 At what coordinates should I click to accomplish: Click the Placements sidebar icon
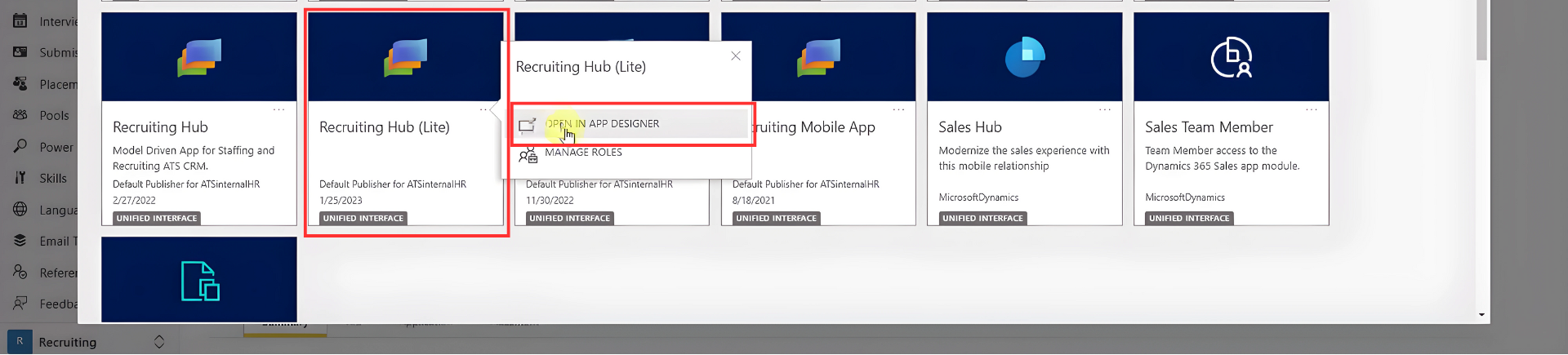coord(20,84)
